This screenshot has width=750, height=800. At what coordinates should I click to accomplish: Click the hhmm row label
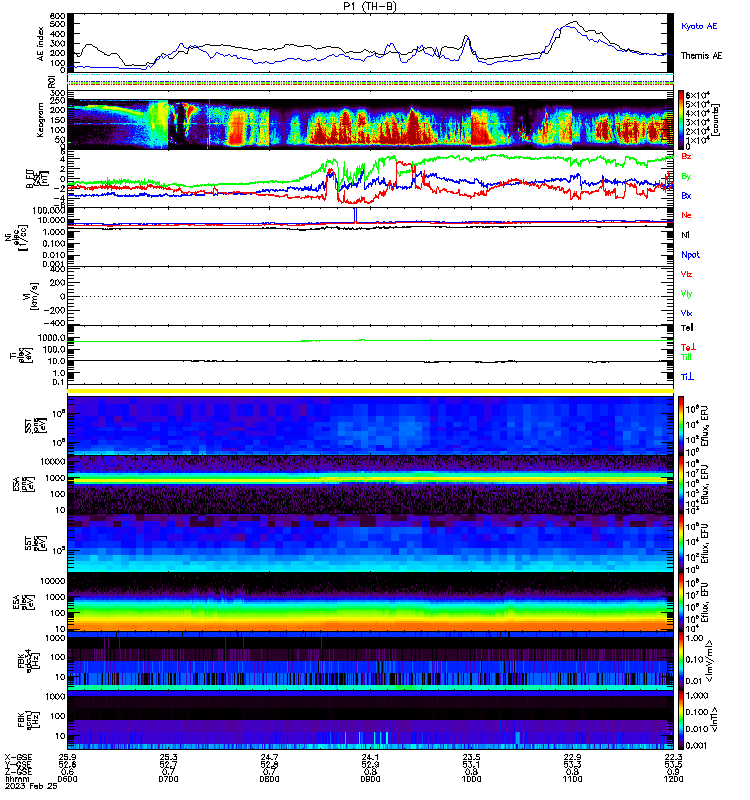16,779
